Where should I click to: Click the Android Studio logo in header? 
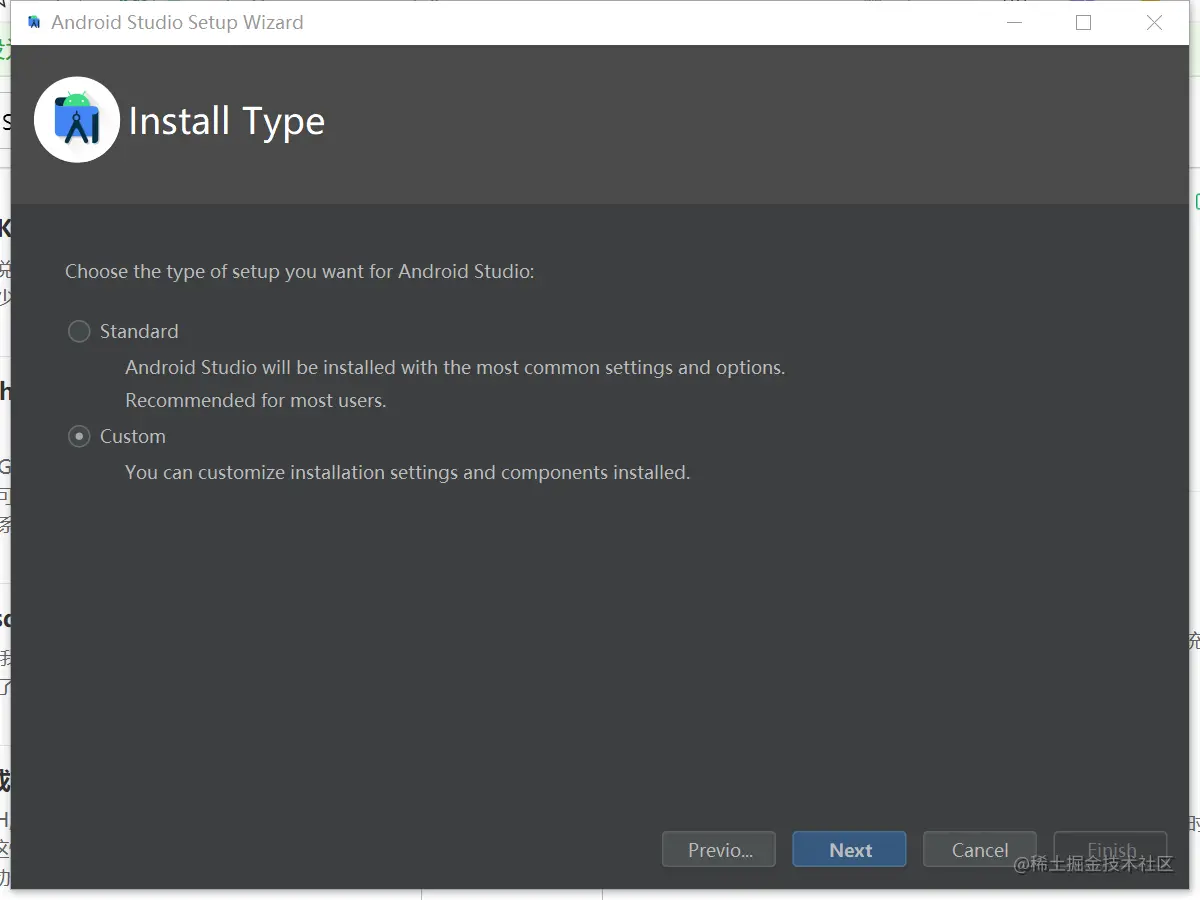pyautogui.click(x=77, y=119)
